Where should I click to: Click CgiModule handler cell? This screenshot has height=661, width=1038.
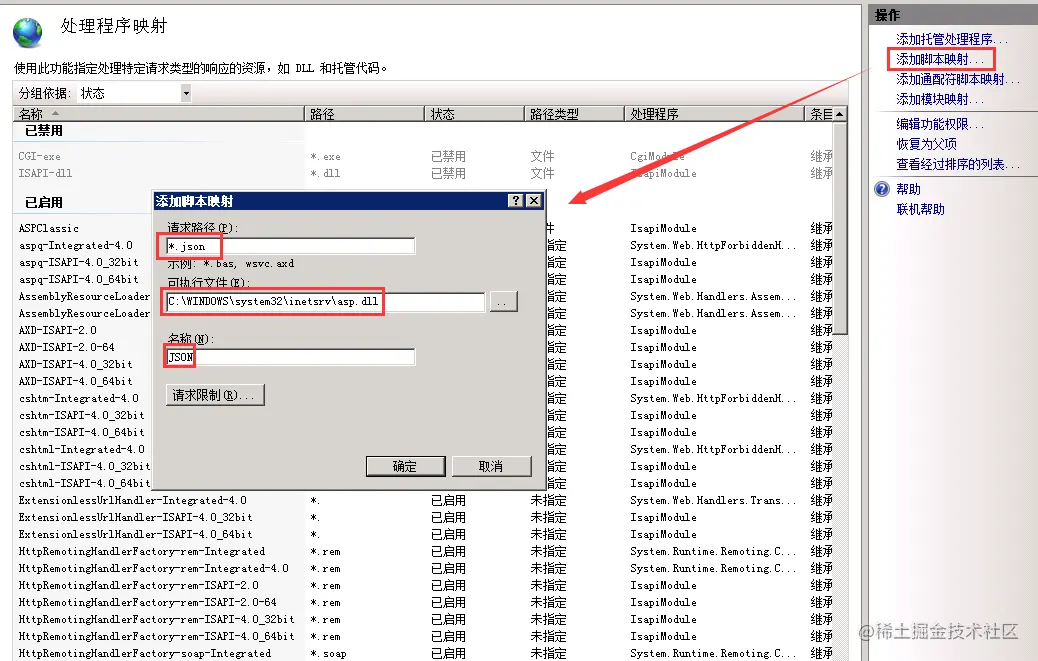point(657,156)
